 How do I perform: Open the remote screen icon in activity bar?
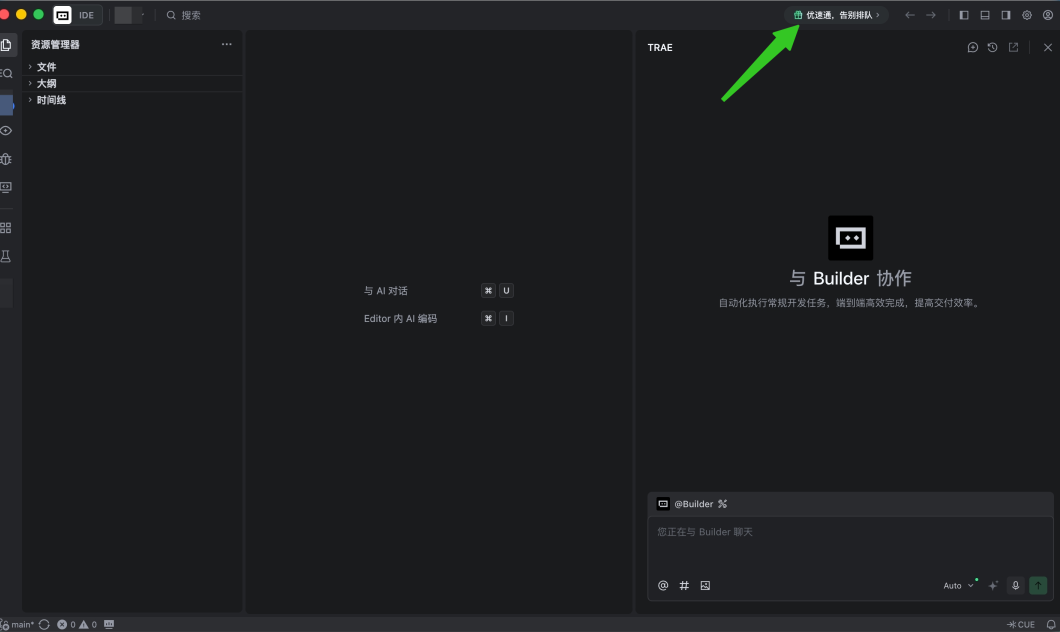[6, 187]
